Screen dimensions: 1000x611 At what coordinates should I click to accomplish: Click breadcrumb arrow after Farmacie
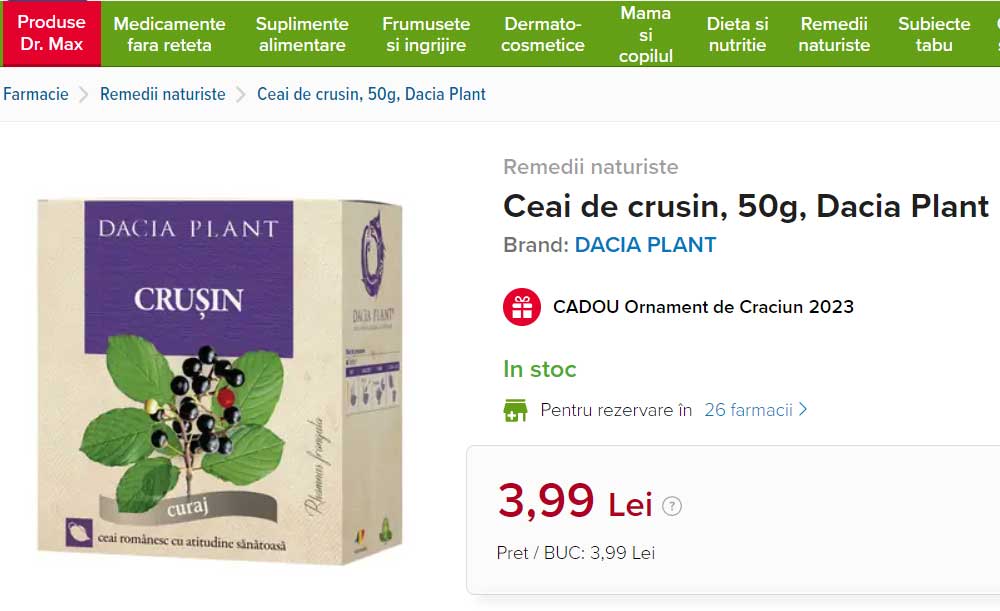point(84,95)
